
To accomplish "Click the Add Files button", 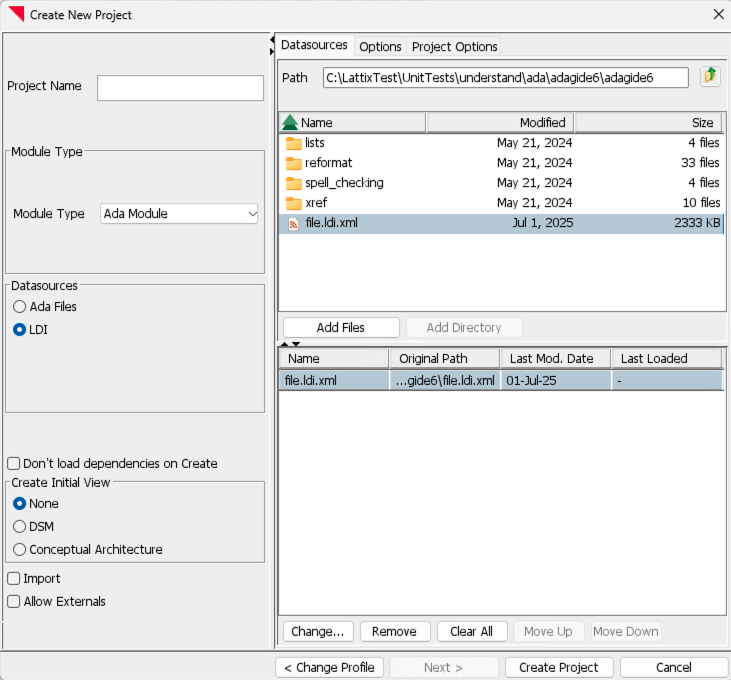I will pos(341,328).
